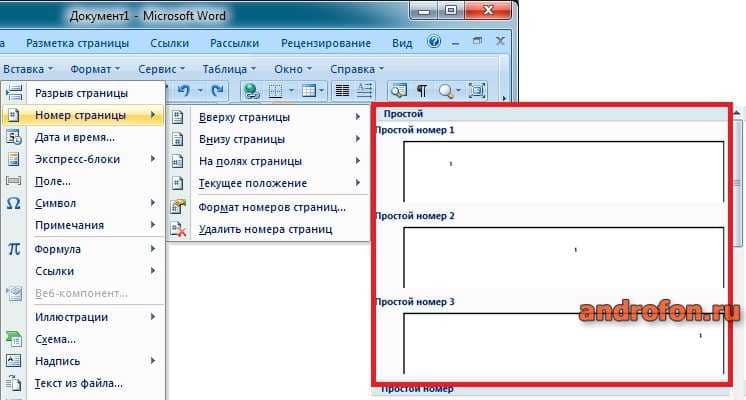Click the Borders toolbar icon
This screenshot has height=400, width=746.
point(275,90)
